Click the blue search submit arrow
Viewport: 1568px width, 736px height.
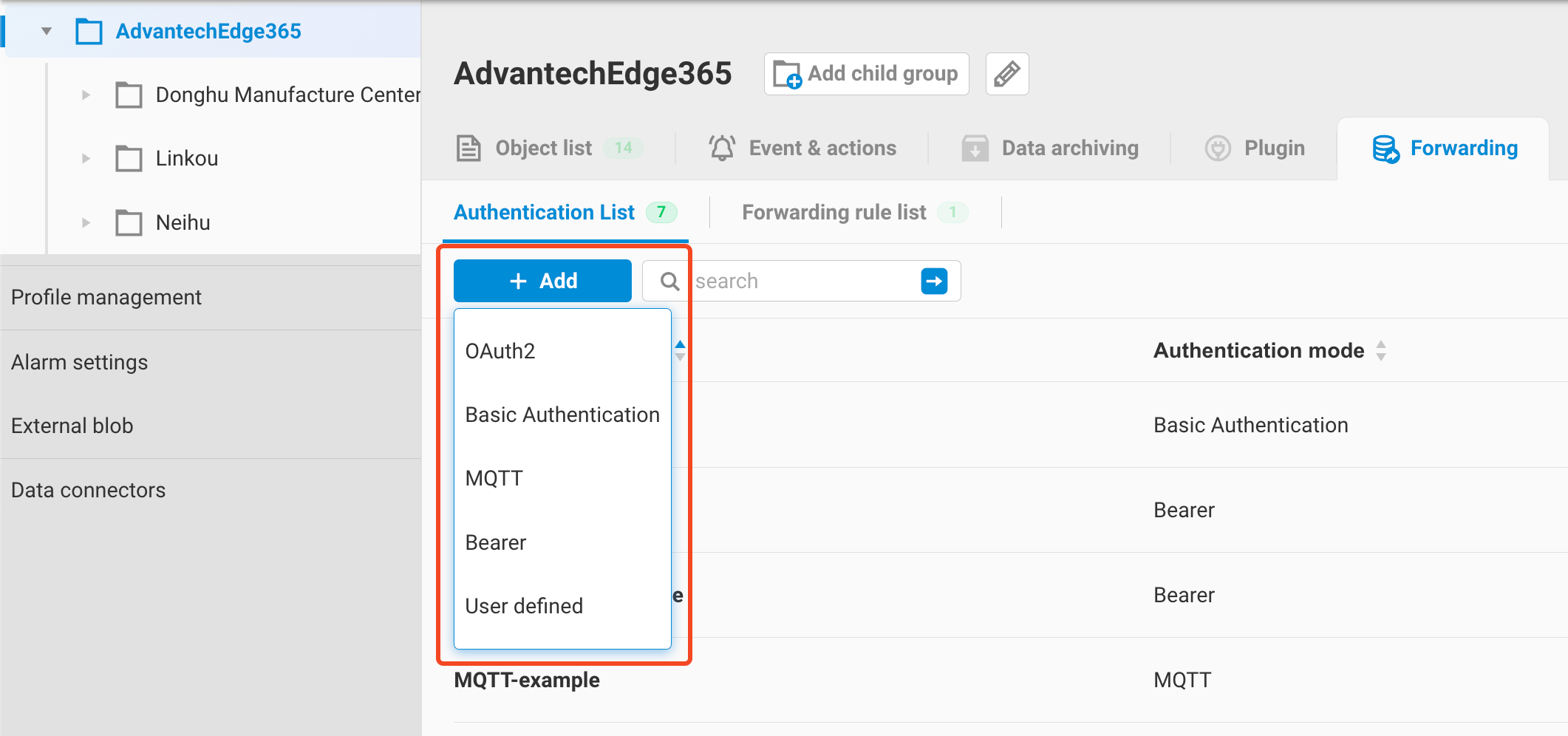(935, 281)
